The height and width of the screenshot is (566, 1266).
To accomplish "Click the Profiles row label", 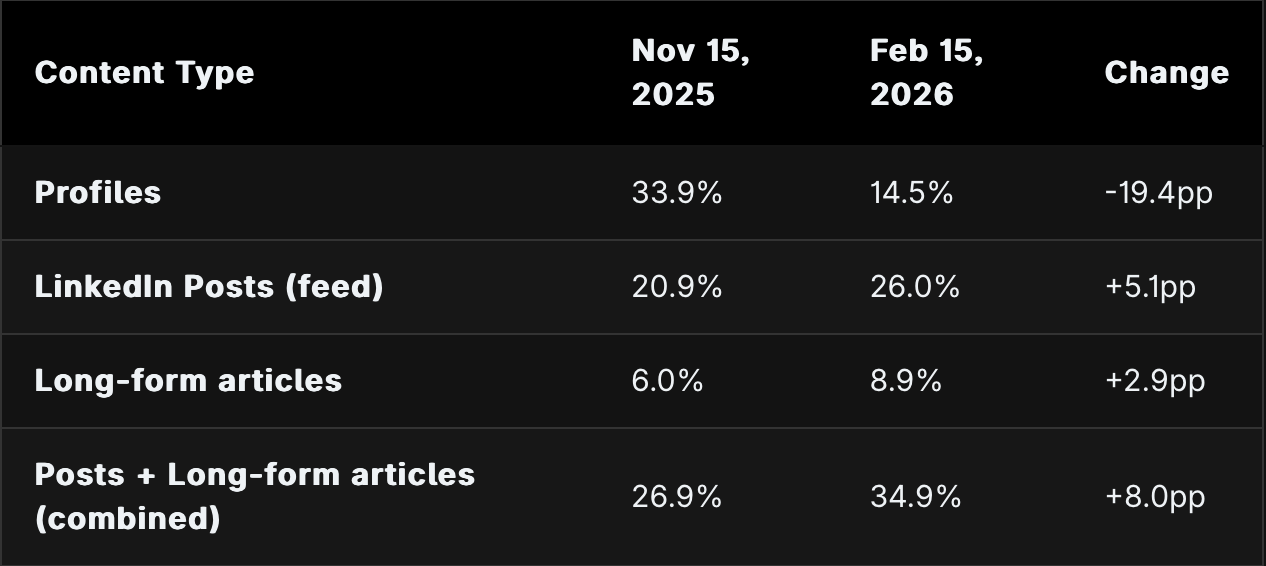I will click(98, 192).
